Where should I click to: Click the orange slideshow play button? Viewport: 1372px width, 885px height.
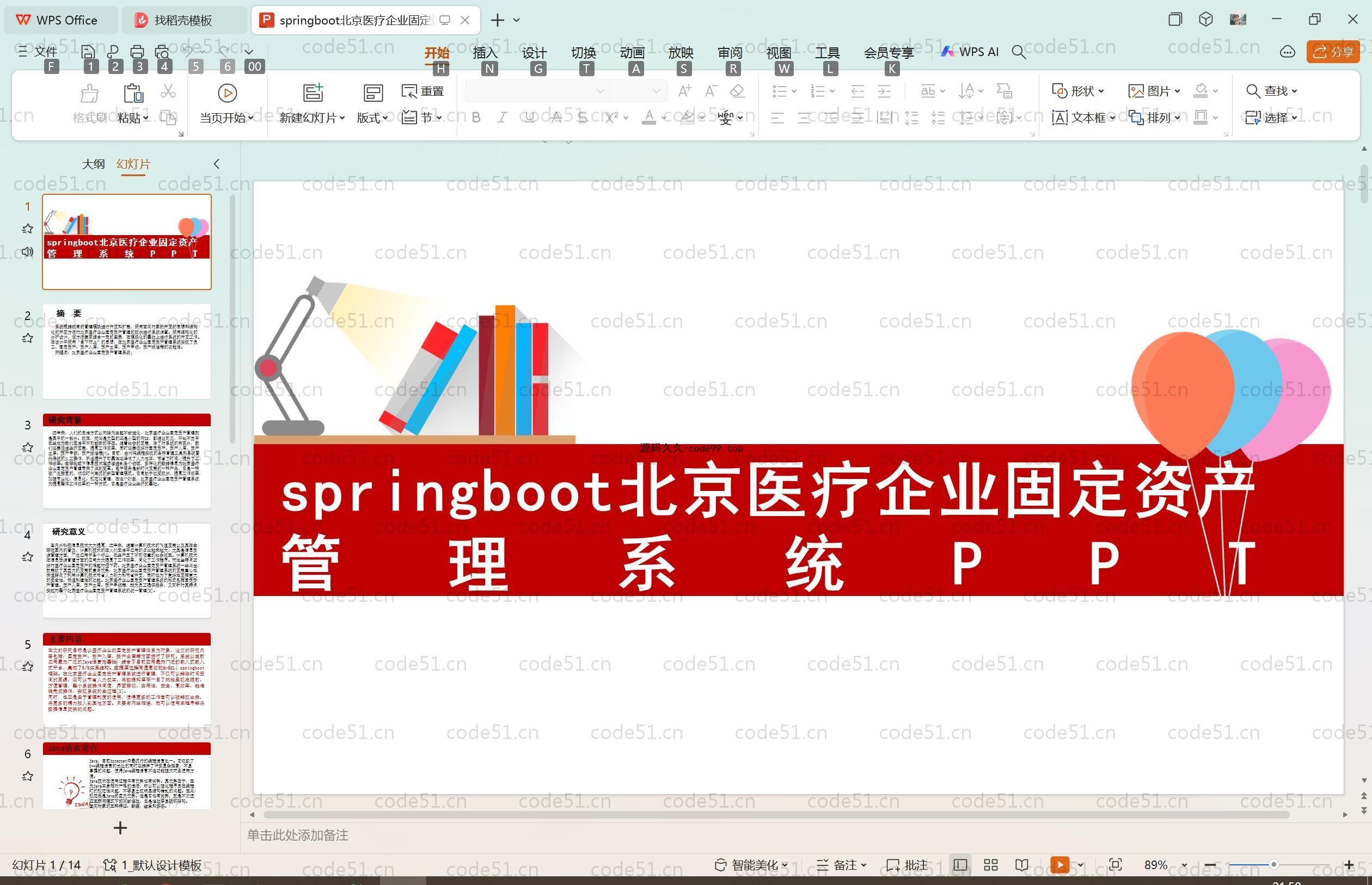[x=1059, y=865]
